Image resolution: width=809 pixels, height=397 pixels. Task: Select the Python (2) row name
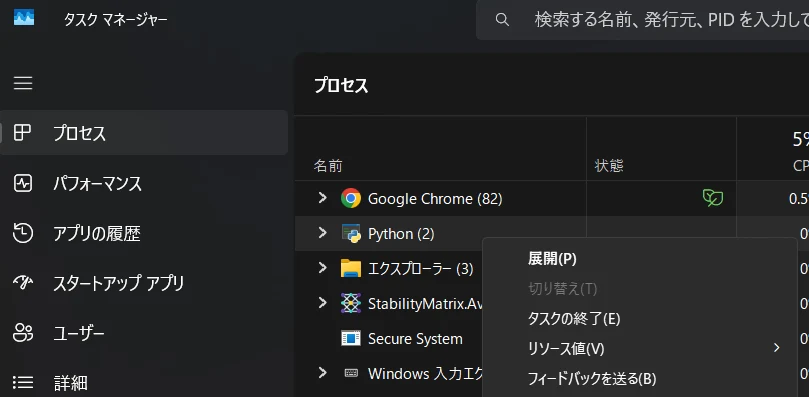(401, 234)
